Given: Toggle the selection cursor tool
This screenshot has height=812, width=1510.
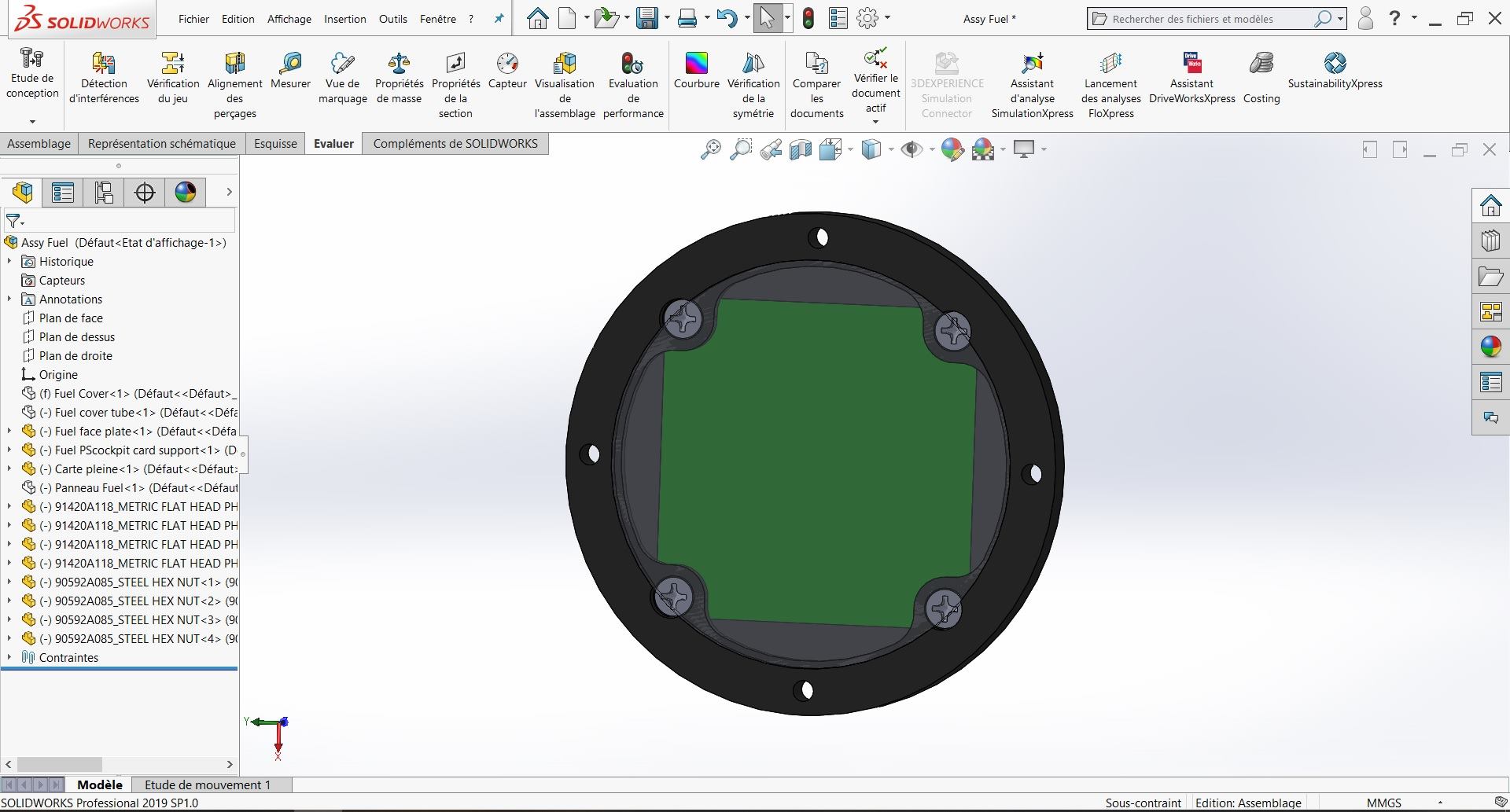Looking at the screenshot, I should pos(768,18).
